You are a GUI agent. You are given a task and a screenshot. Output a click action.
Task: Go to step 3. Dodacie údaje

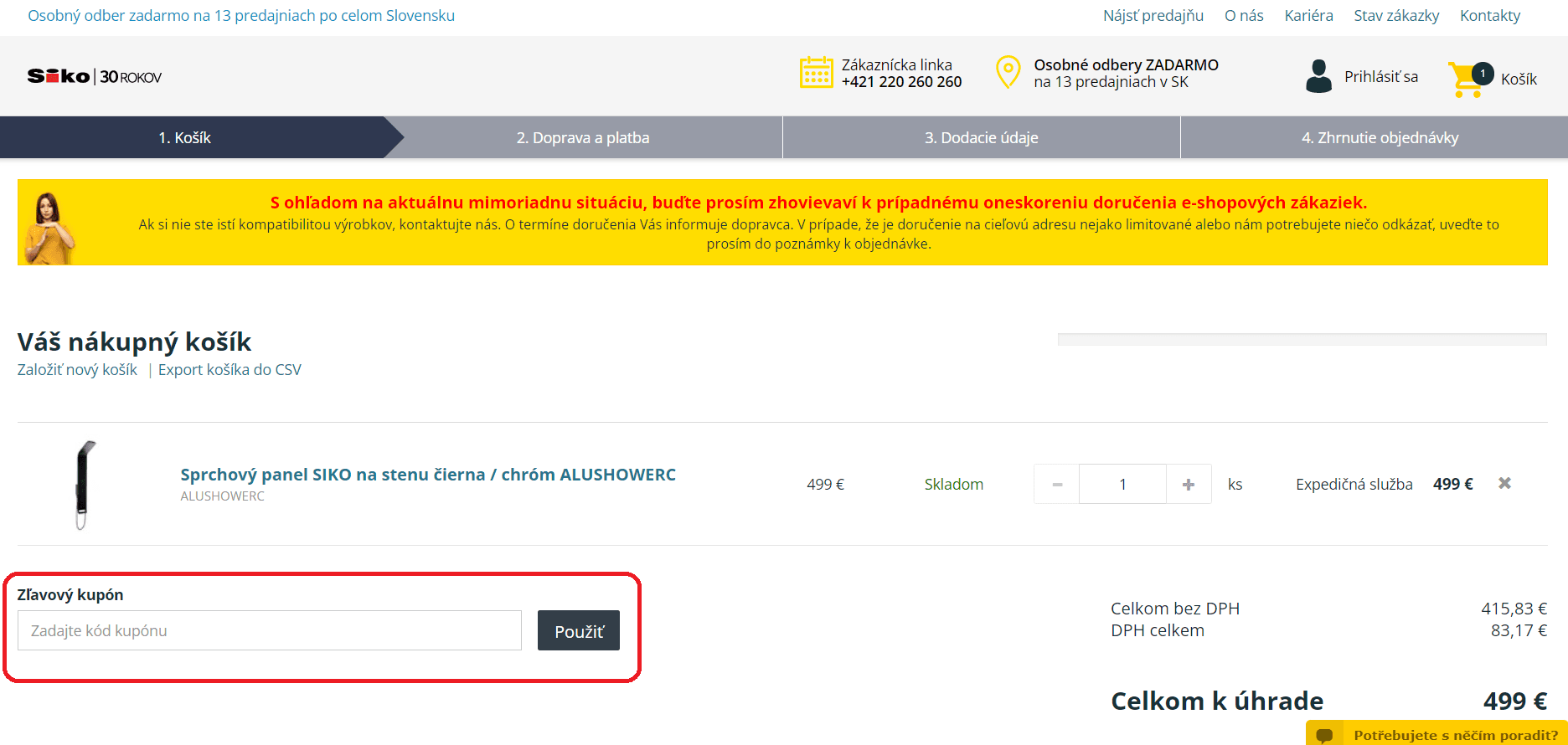point(982,137)
